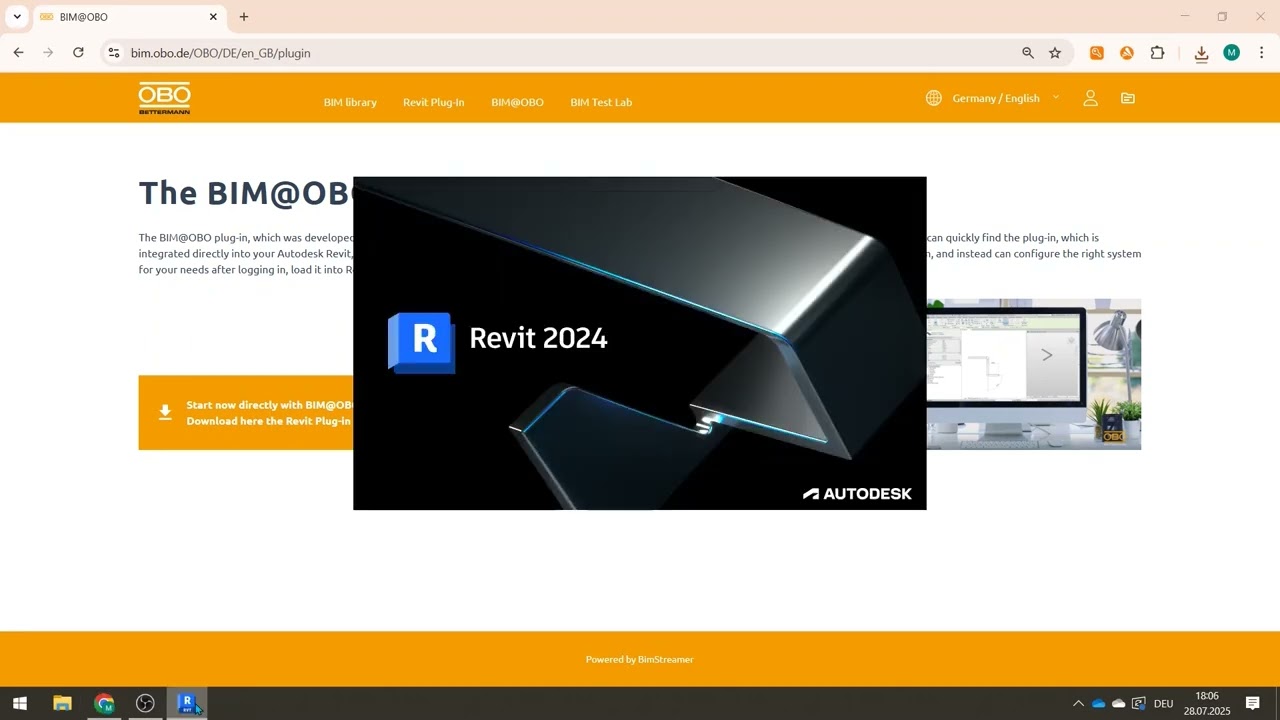
Task: Click the address bar URL field
Action: click(565, 53)
